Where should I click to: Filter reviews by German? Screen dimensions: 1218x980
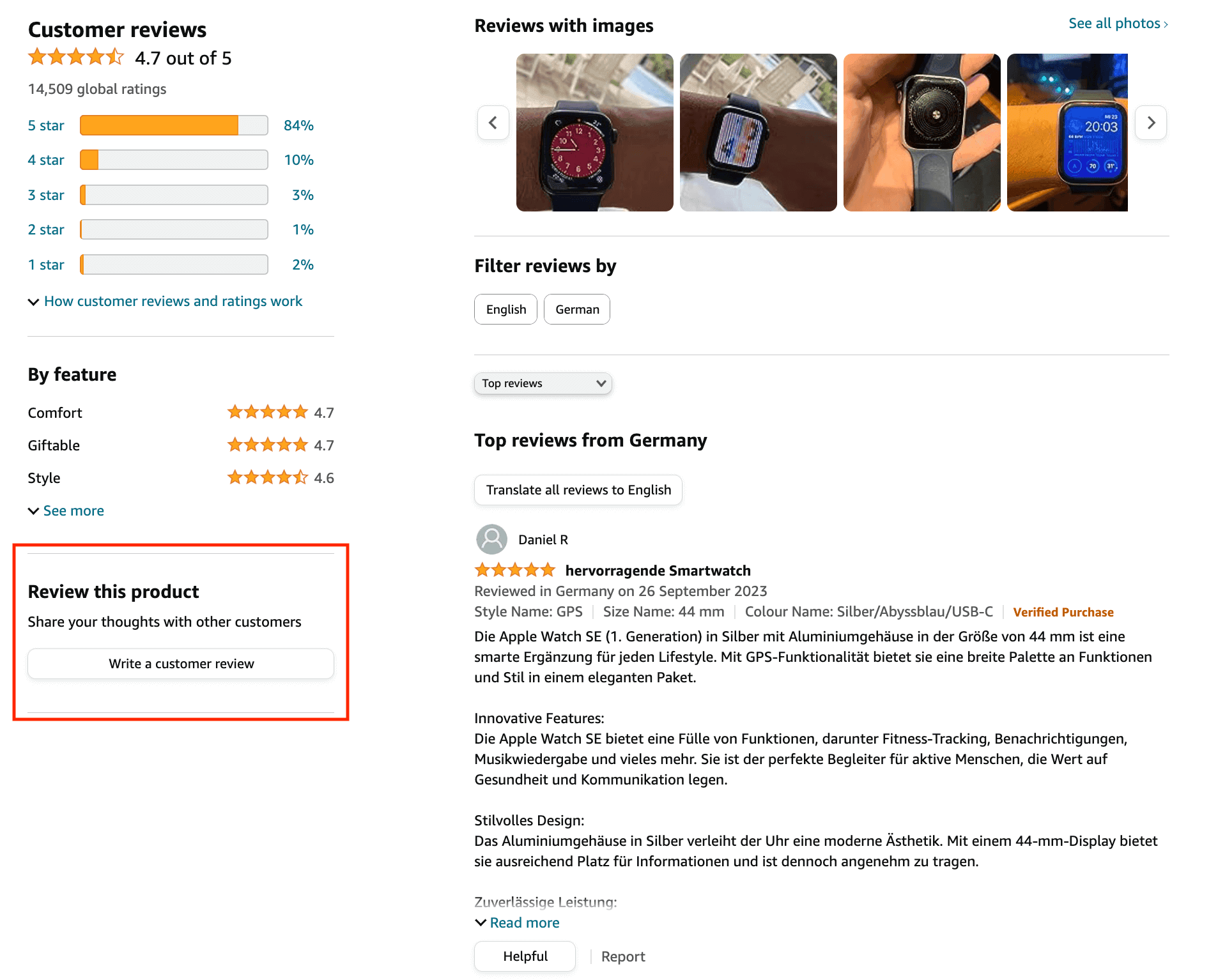tap(576, 309)
